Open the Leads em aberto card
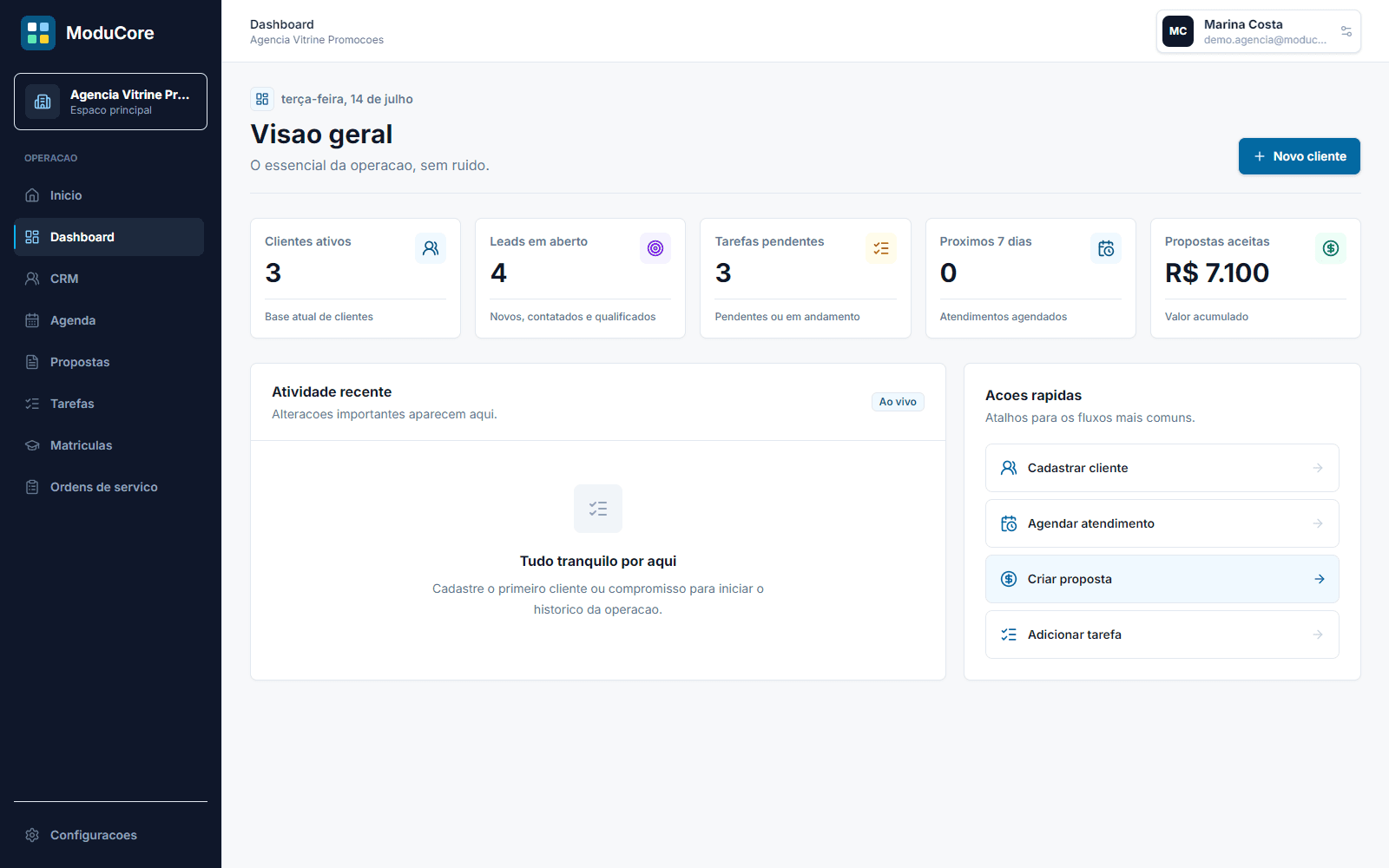Image resolution: width=1389 pixels, height=868 pixels. (x=580, y=278)
